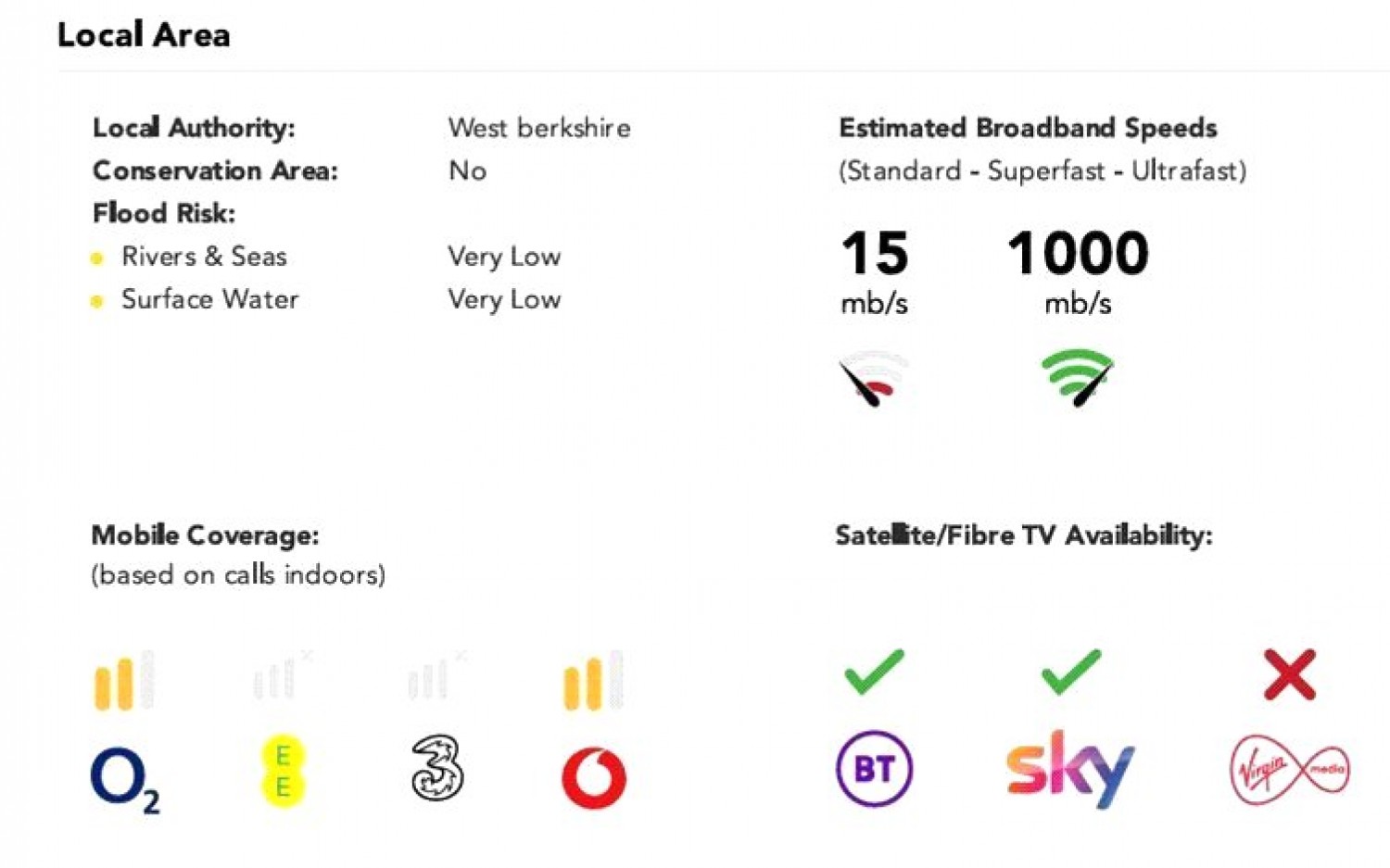Click the O2 signal strength bars
Screen dimensions: 1390x868
[123, 682]
